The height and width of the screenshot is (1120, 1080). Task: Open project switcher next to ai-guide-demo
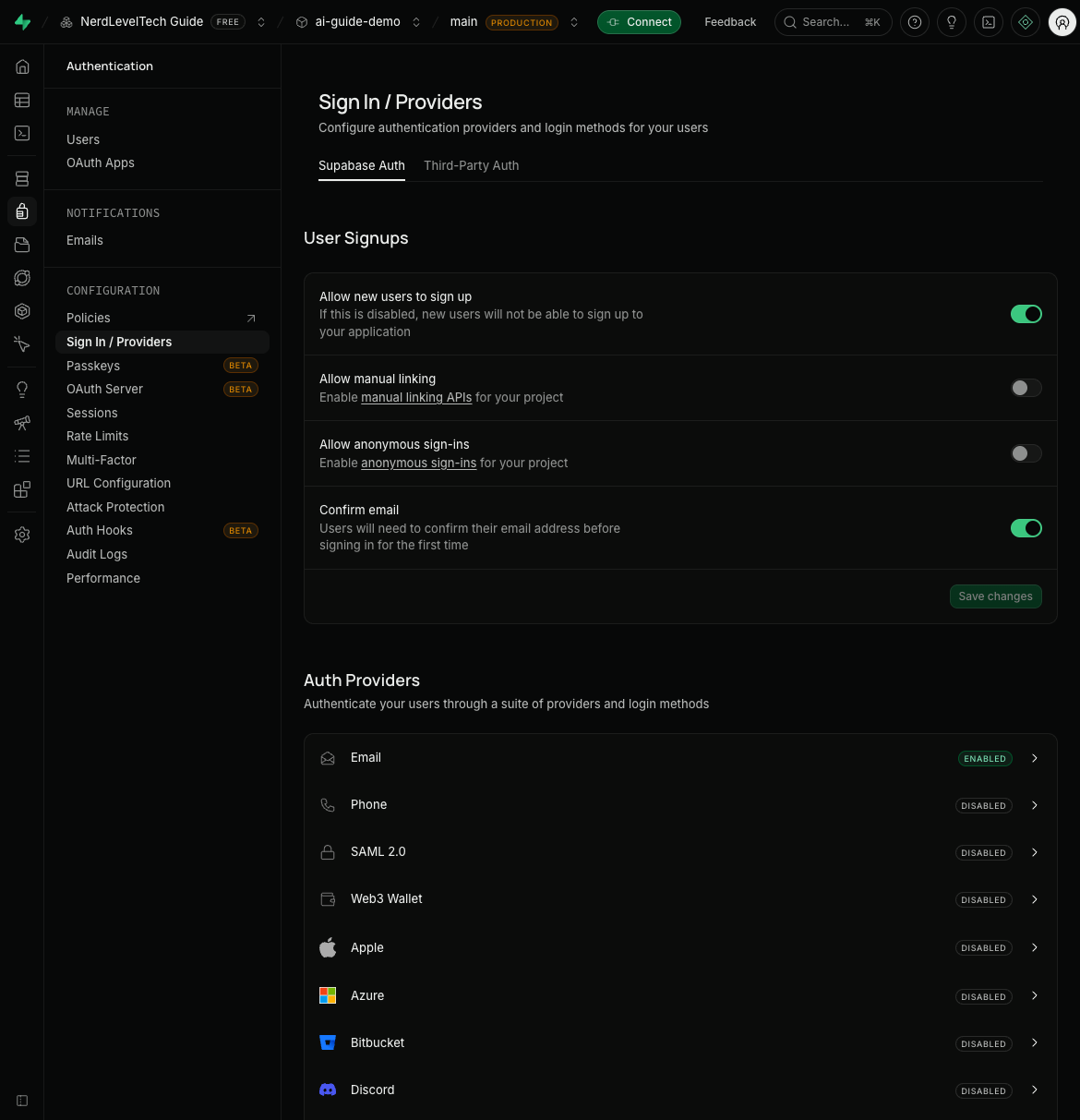(416, 22)
